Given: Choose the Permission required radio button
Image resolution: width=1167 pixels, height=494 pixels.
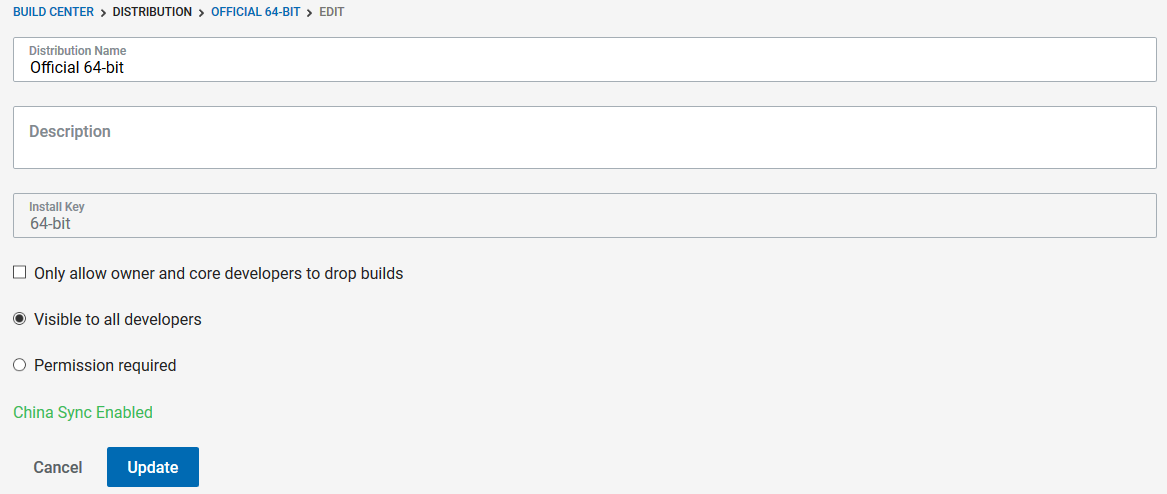Looking at the screenshot, I should click(x=20, y=365).
